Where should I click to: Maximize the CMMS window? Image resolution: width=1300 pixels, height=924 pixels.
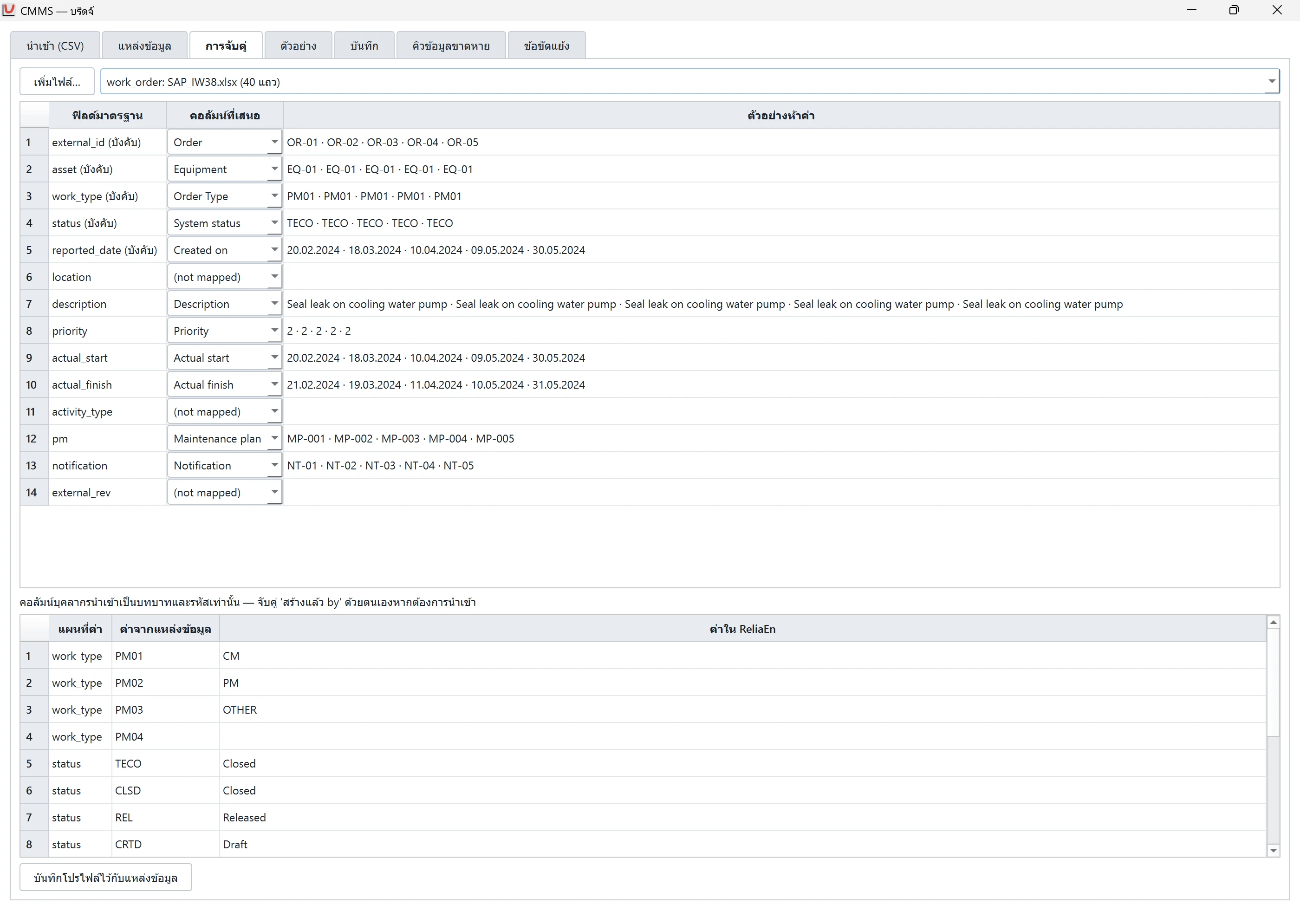1234,10
